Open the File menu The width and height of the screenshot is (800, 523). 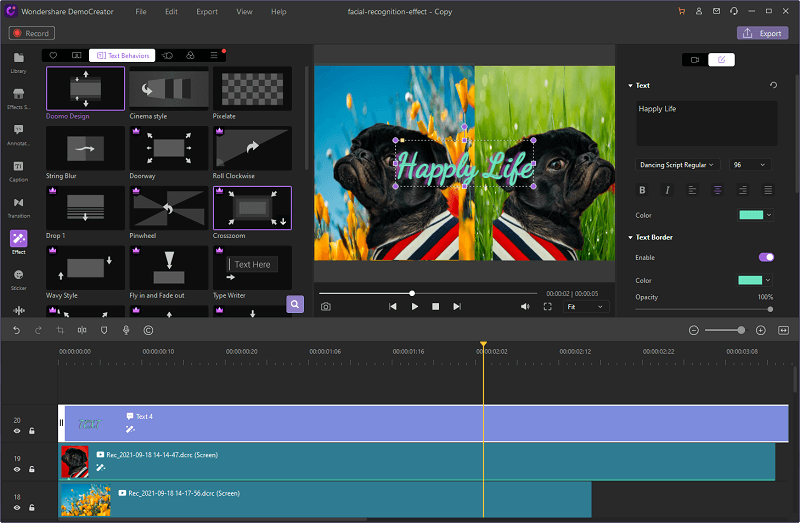point(141,11)
